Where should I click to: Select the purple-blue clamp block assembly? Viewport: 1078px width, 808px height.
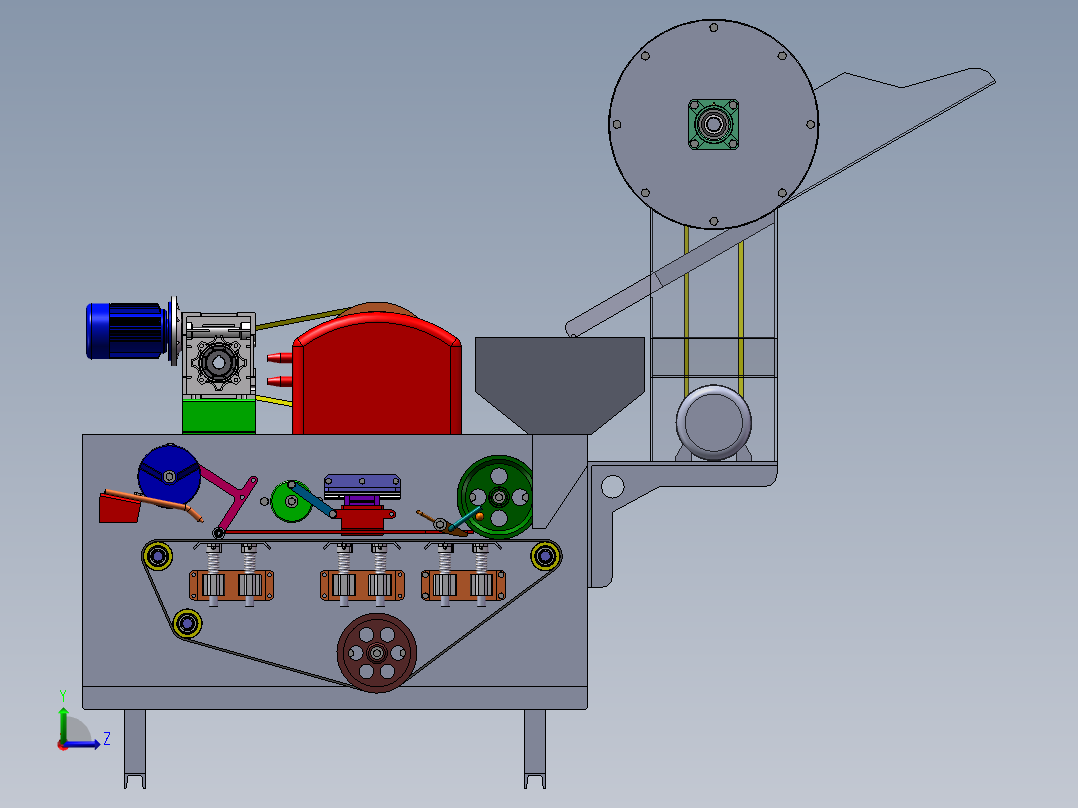pos(362,487)
